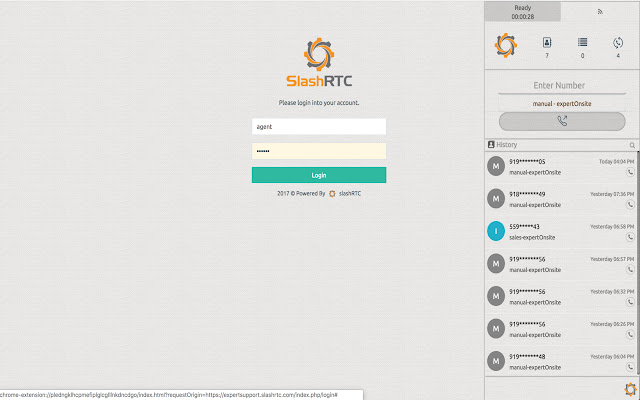Click phone icon for 919********48 entry

pyautogui.click(x=630, y=367)
